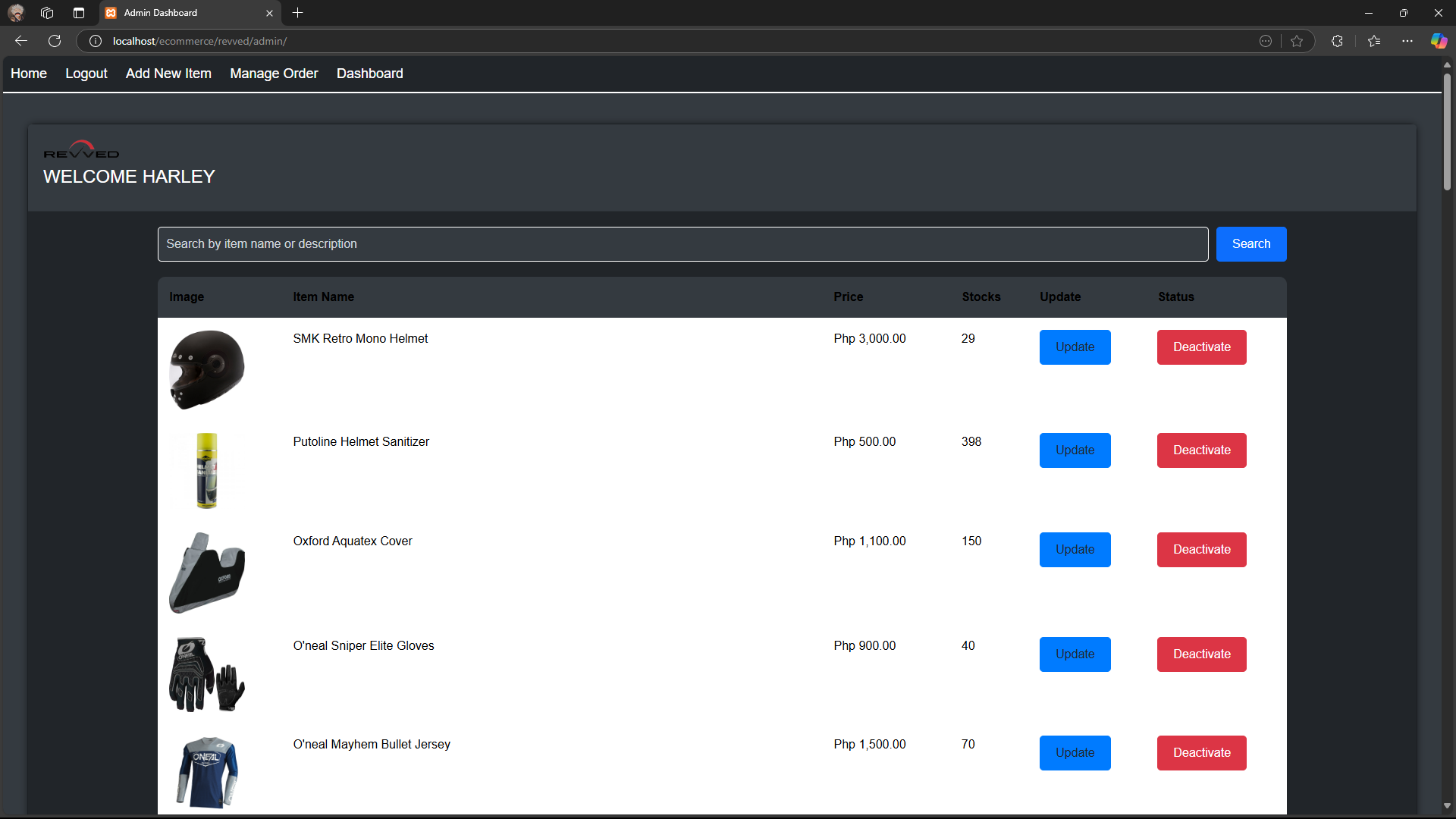Select the 'Putoline Helmet Sanitizer' name
The height and width of the screenshot is (819, 1456).
[361, 442]
